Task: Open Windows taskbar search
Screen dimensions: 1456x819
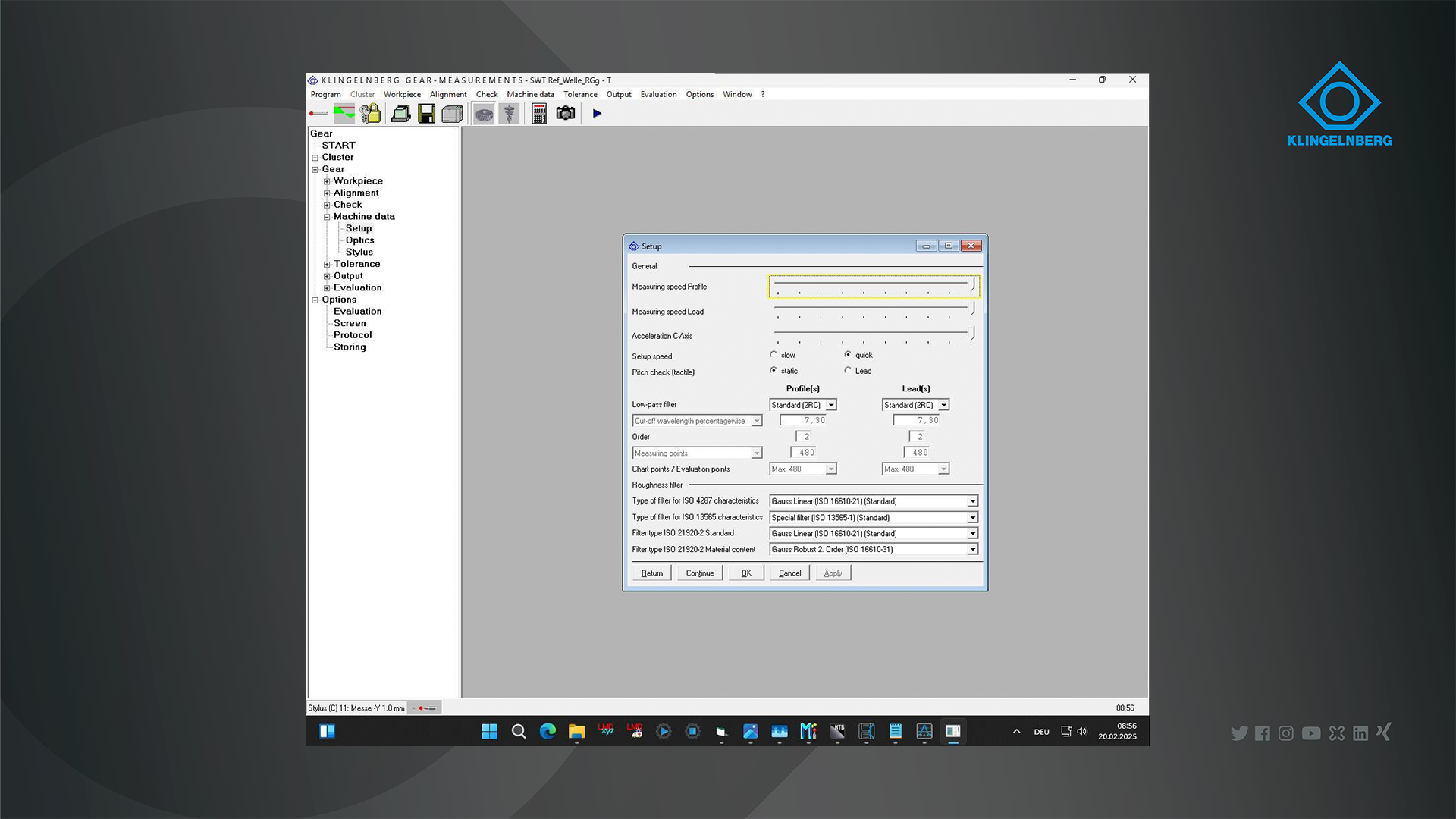Action: point(519,731)
